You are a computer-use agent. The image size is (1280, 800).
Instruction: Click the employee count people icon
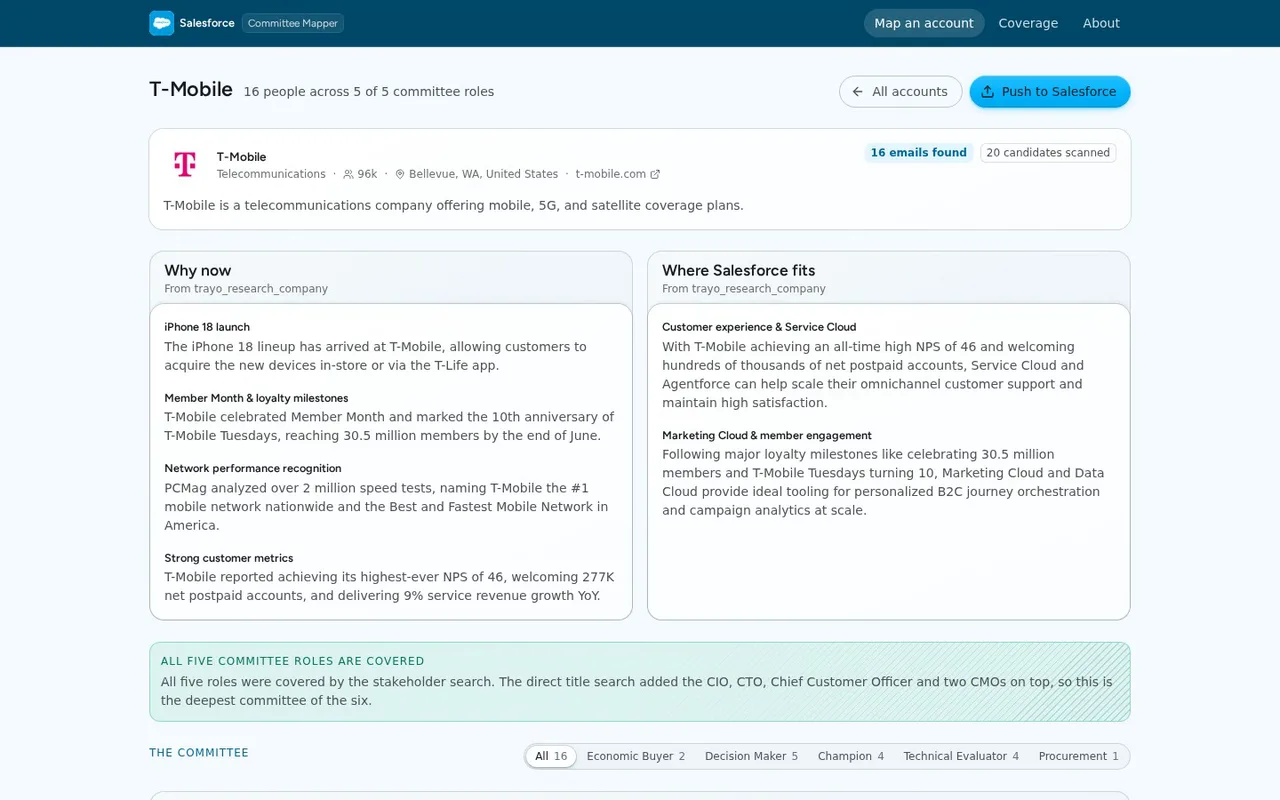348,174
